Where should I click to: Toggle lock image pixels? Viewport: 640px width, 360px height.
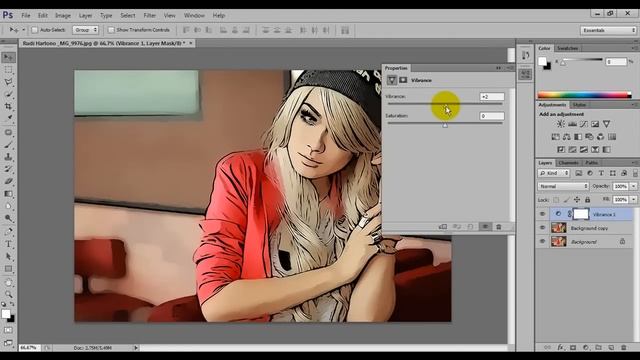coord(567,200)
